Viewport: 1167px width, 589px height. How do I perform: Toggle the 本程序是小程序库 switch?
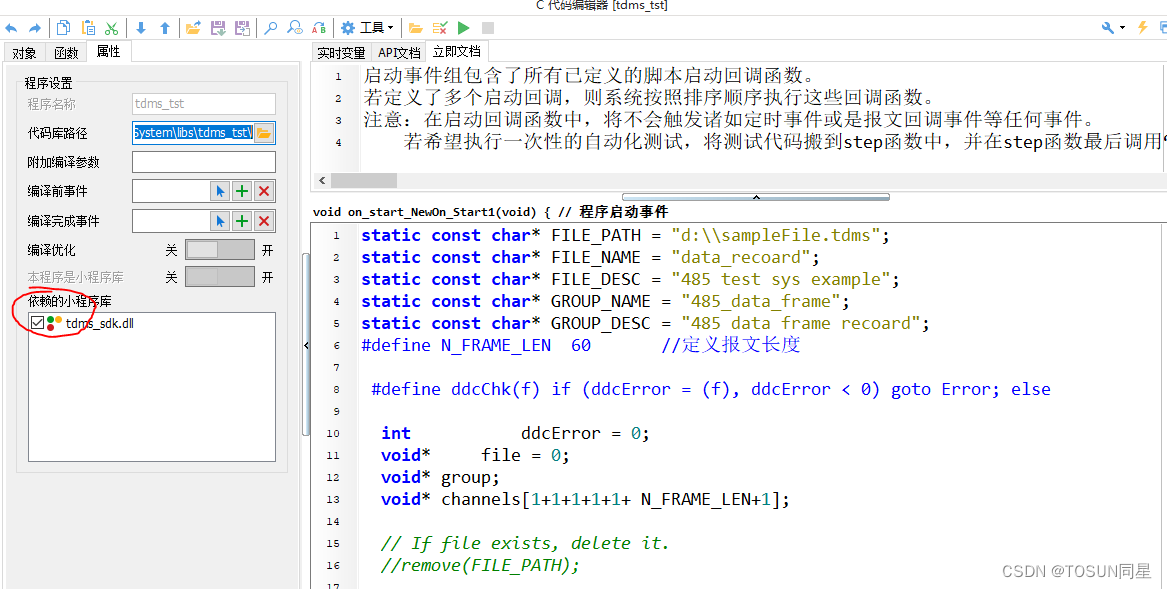point(220,277)
